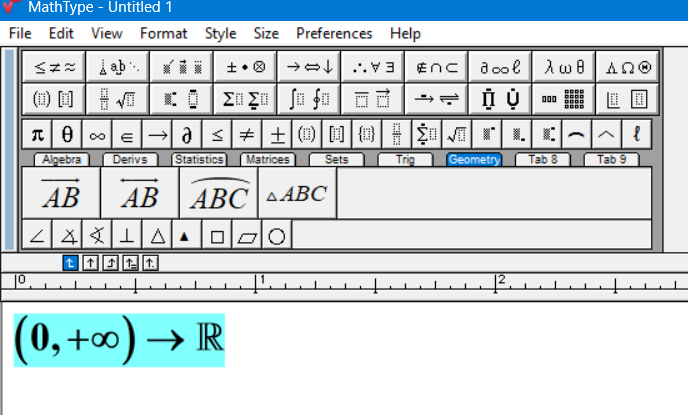Open the operator symbols palette (±•⊗)
688x415 pixels.
(x=245, y=67)
